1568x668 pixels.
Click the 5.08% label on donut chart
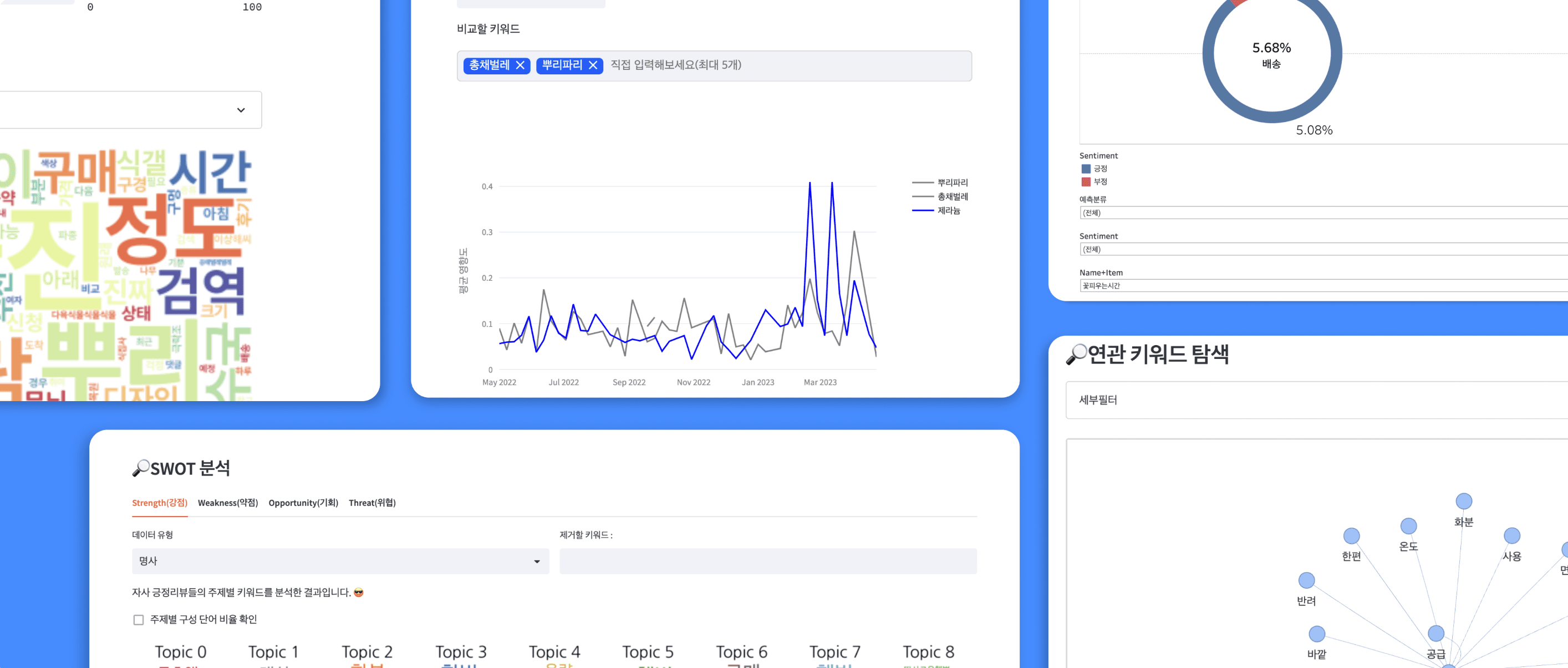pyautogui.click(x=1314, y=130)
